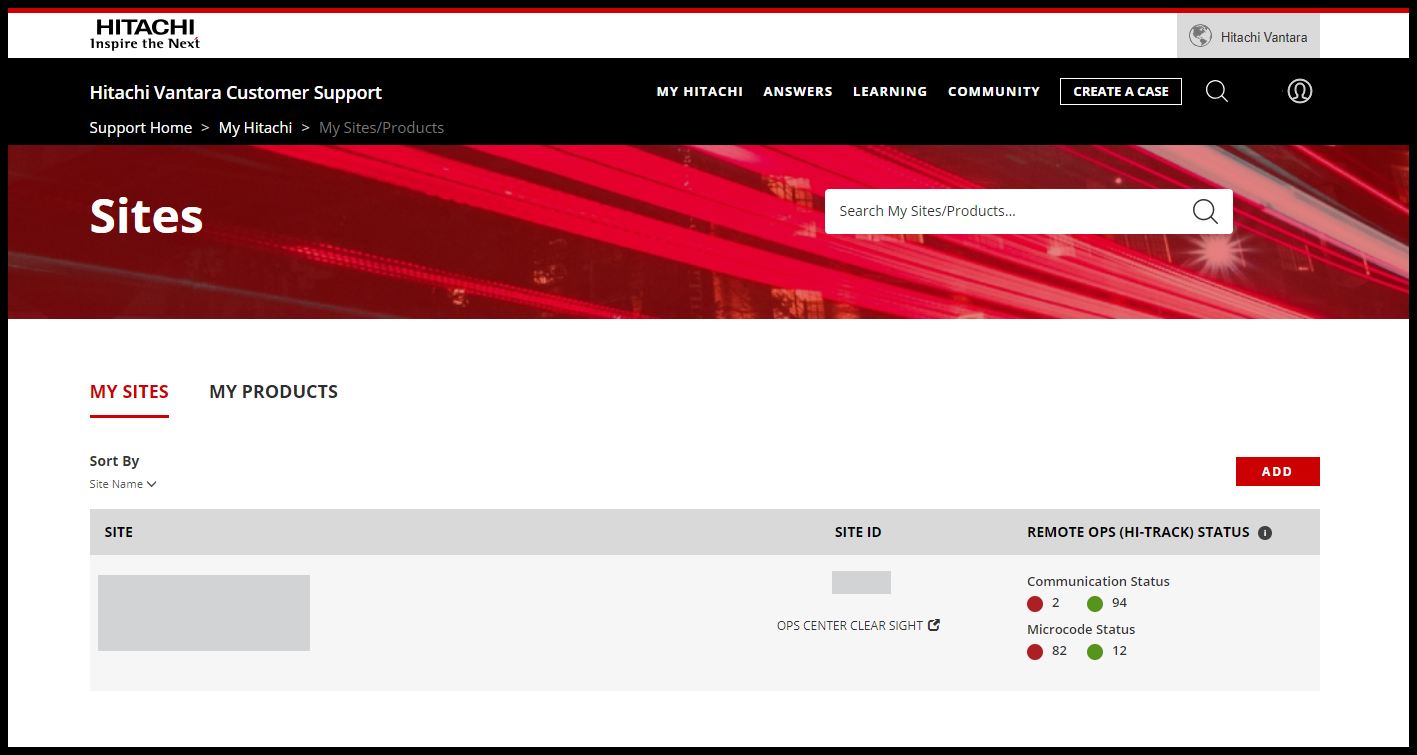Go to Support Home breadcrumb
Viewport: 1417px width, 755px height.
tap(141, 128)
